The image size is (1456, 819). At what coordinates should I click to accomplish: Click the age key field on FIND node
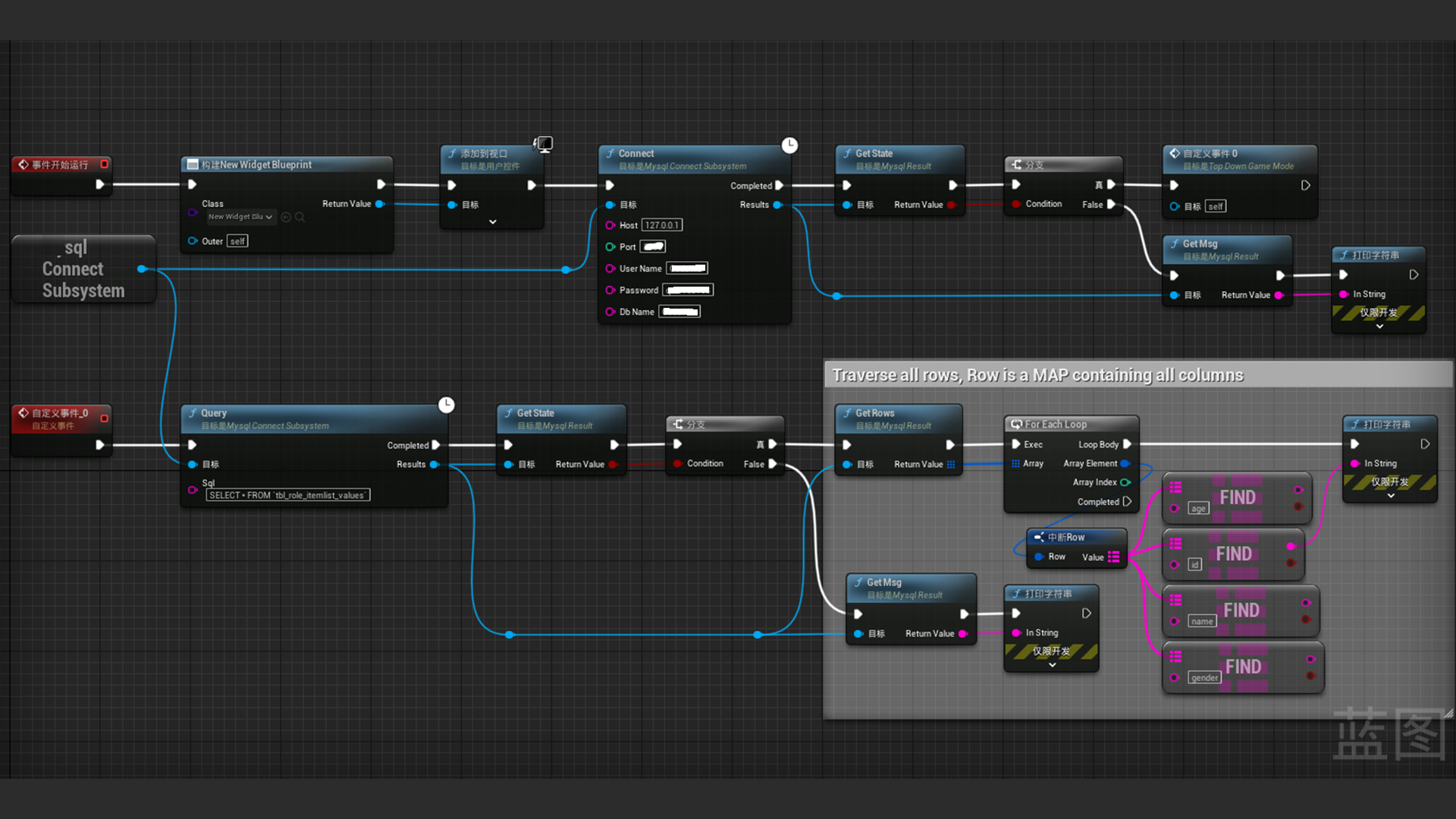pos(1198,508)
